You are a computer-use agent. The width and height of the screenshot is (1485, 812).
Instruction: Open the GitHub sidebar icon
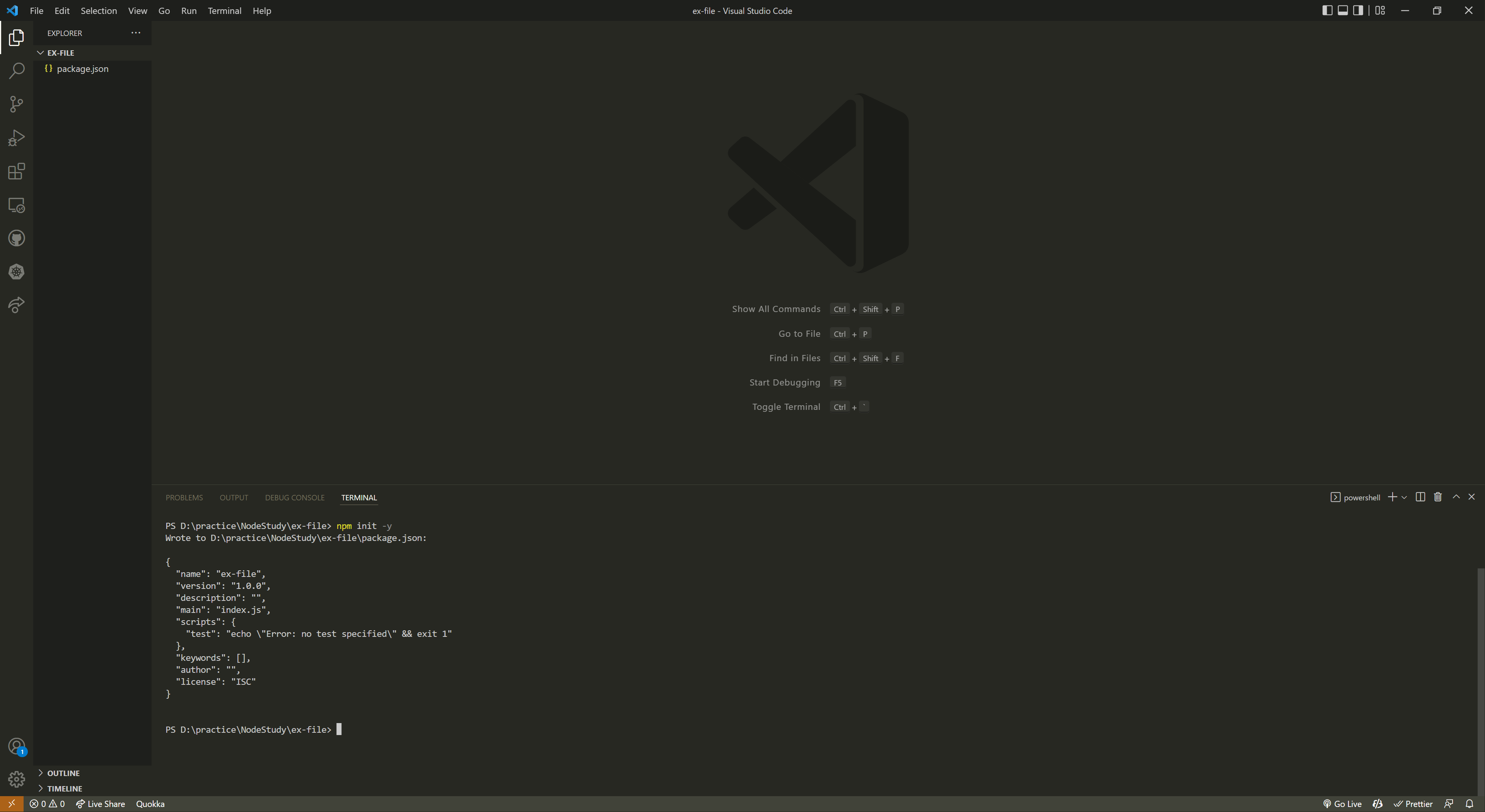tap(16, 239)
